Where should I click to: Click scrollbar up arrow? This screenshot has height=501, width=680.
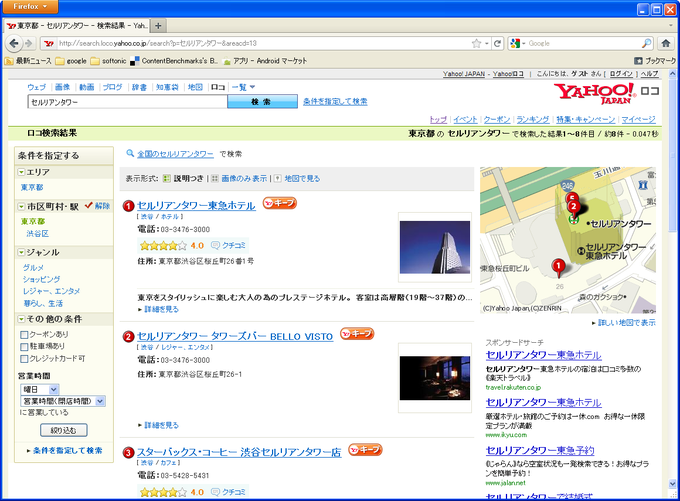(x=673, y=74)
